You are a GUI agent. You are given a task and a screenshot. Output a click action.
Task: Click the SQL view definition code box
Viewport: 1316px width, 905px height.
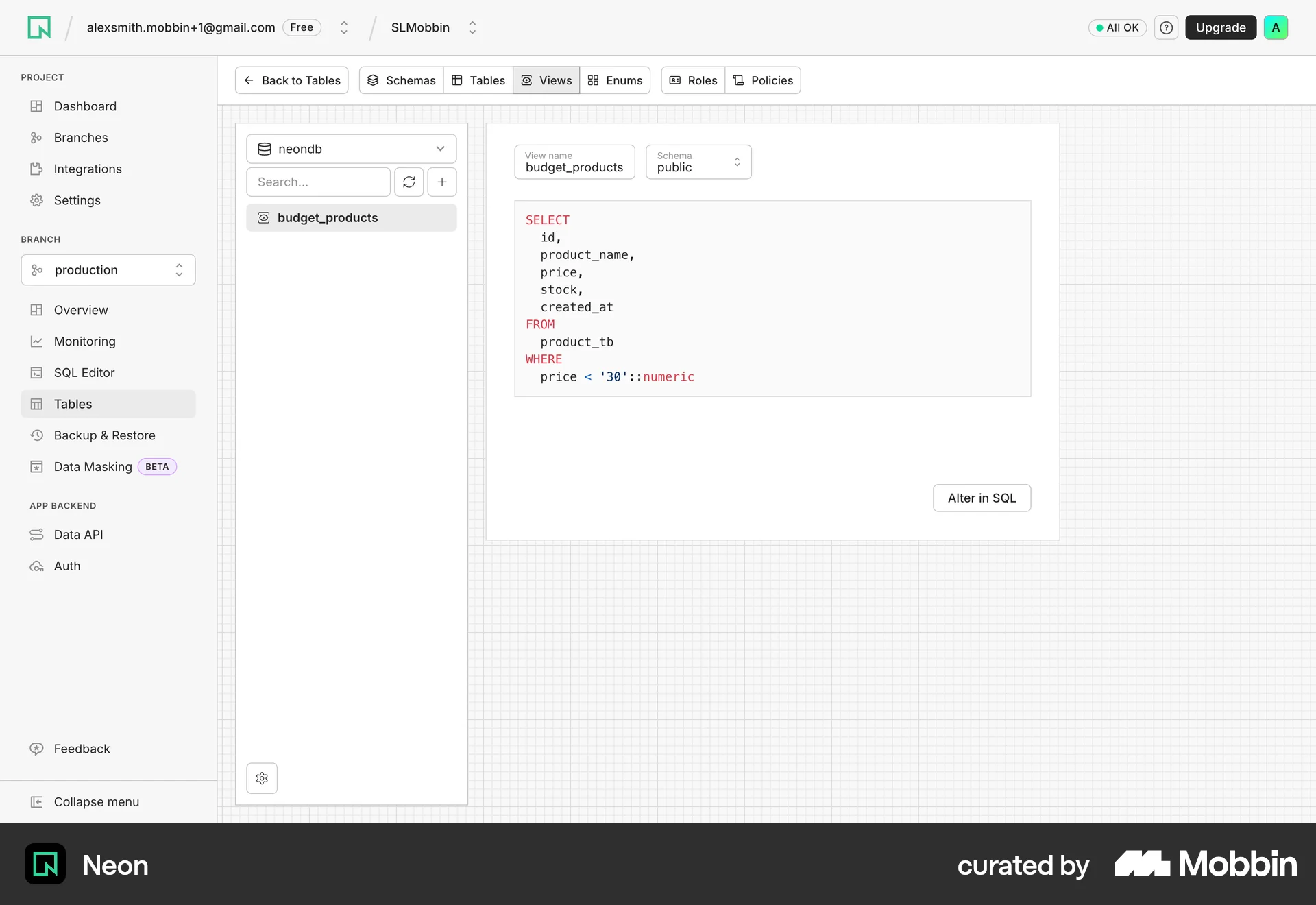click(x=772, y=299)
